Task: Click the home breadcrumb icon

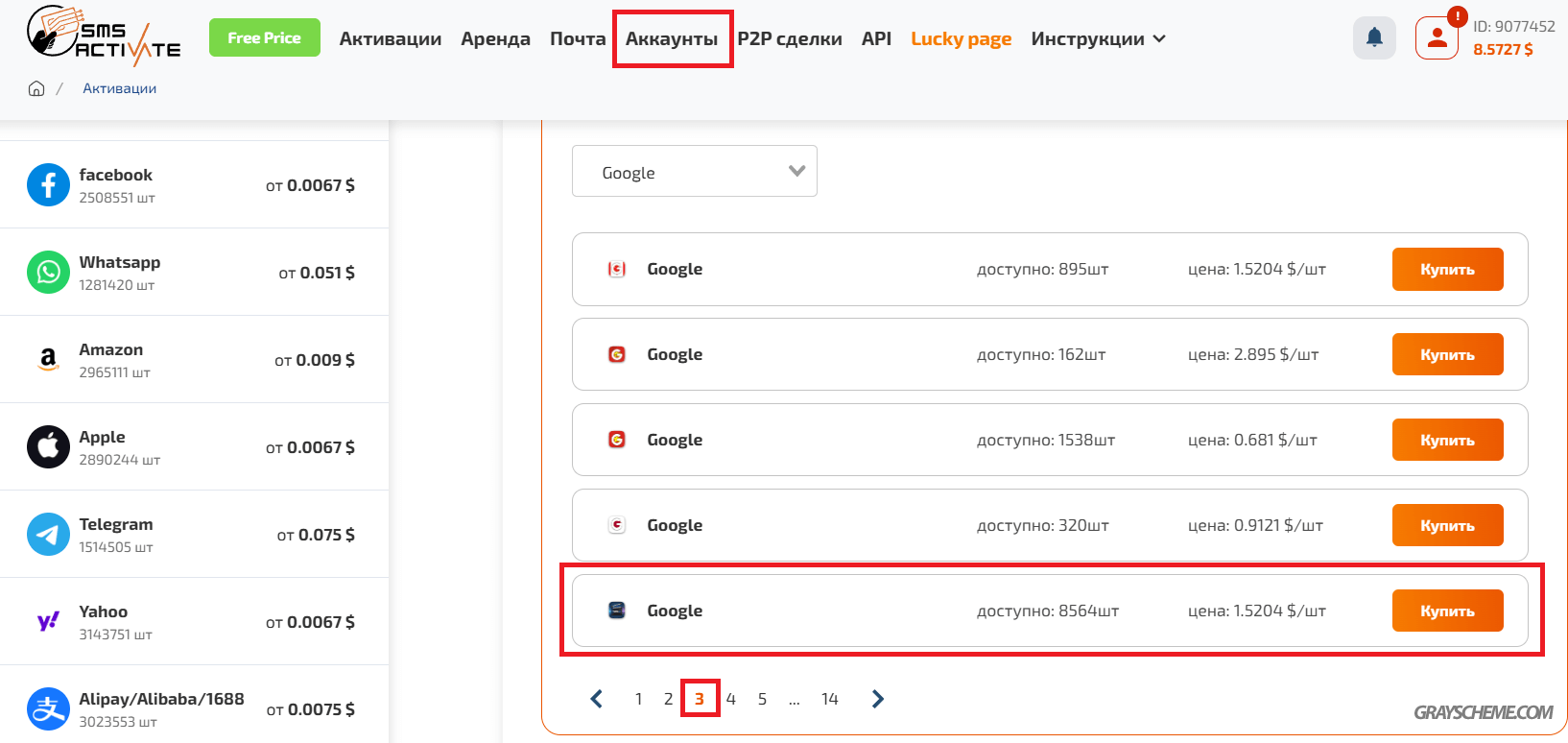Action: click(36, 88)
